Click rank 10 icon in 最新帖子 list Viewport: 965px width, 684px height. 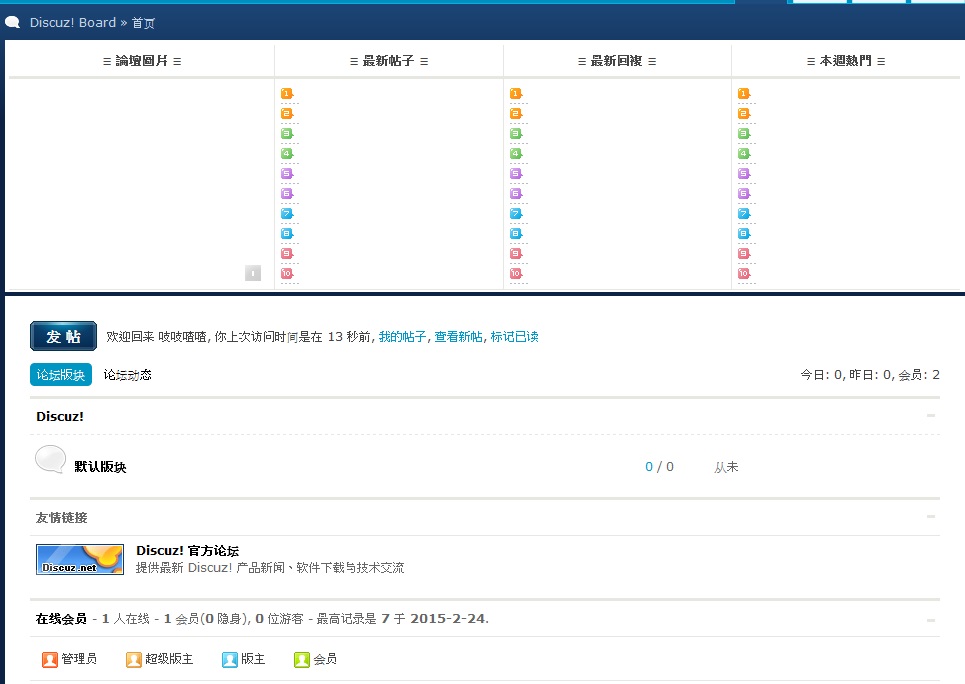[x=287, y=273]
